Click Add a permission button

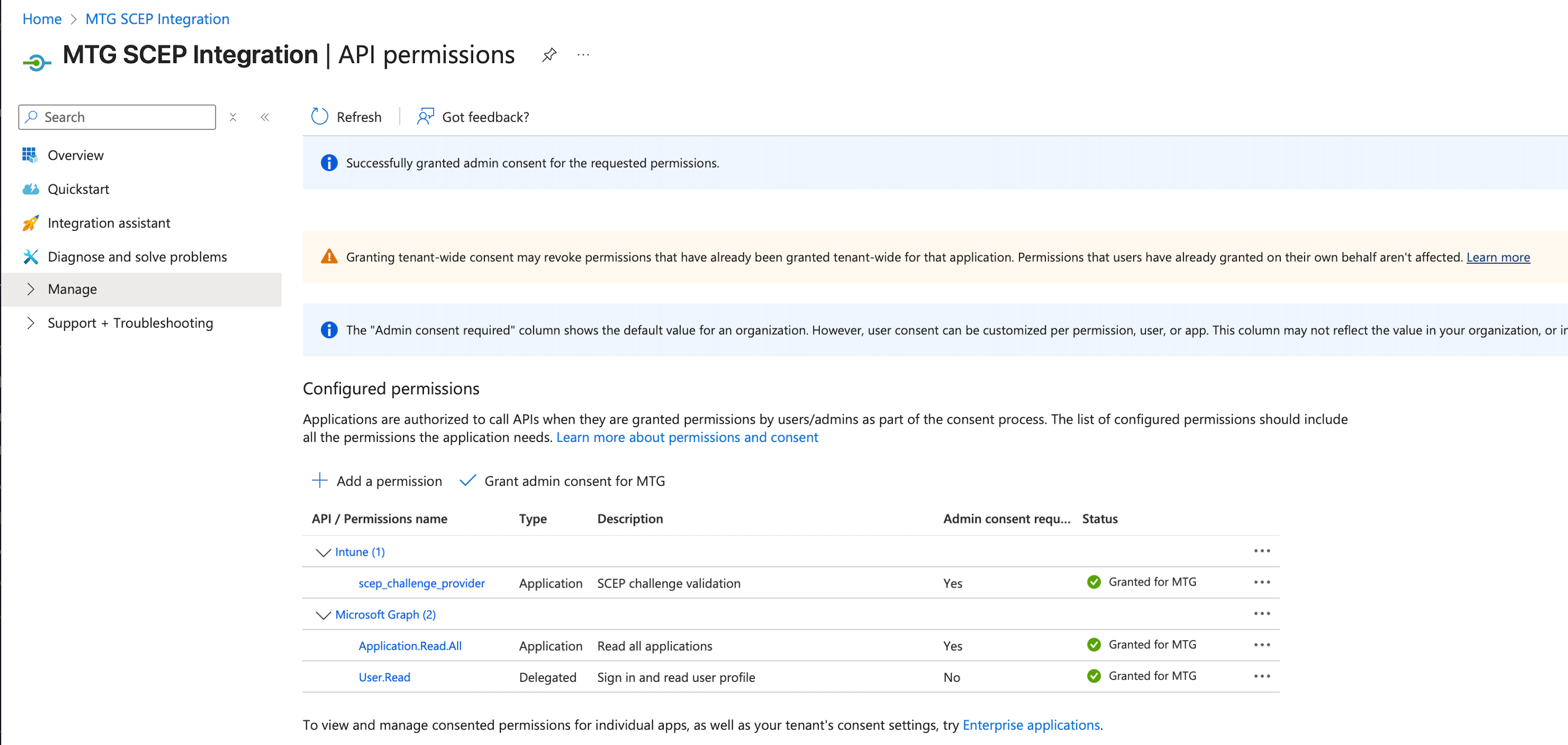pyautogui.click(x=378, y=481)
